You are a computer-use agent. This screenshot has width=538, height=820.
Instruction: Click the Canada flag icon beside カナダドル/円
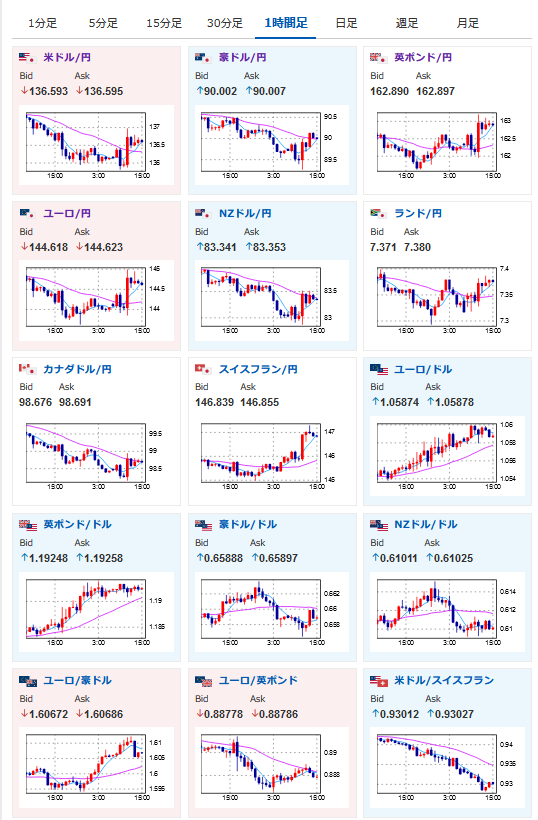click(28, 369)
